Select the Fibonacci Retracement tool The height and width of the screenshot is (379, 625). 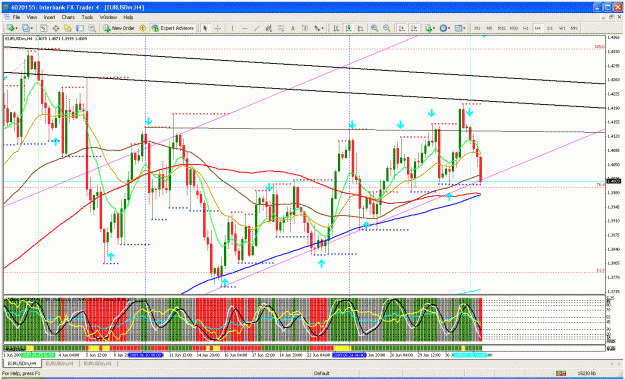coord(281,28)
